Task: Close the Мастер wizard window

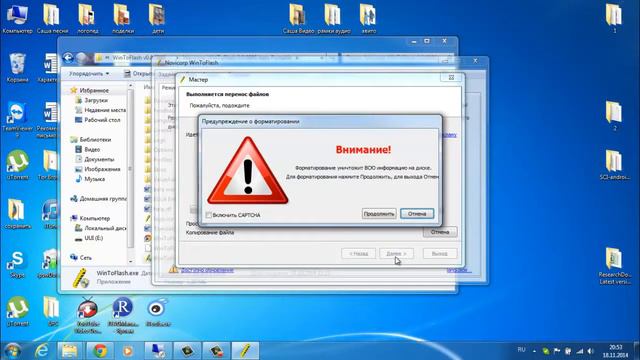Action: [451, 78]
